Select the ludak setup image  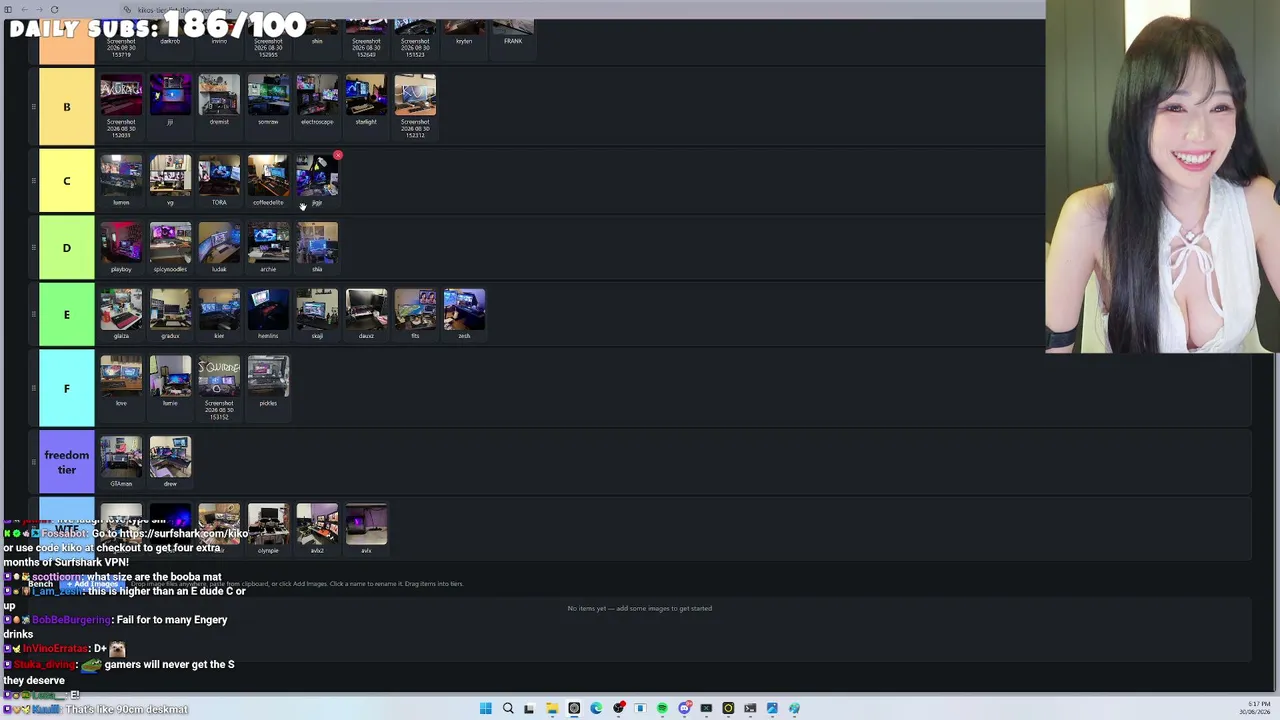[x=219, y=242]
